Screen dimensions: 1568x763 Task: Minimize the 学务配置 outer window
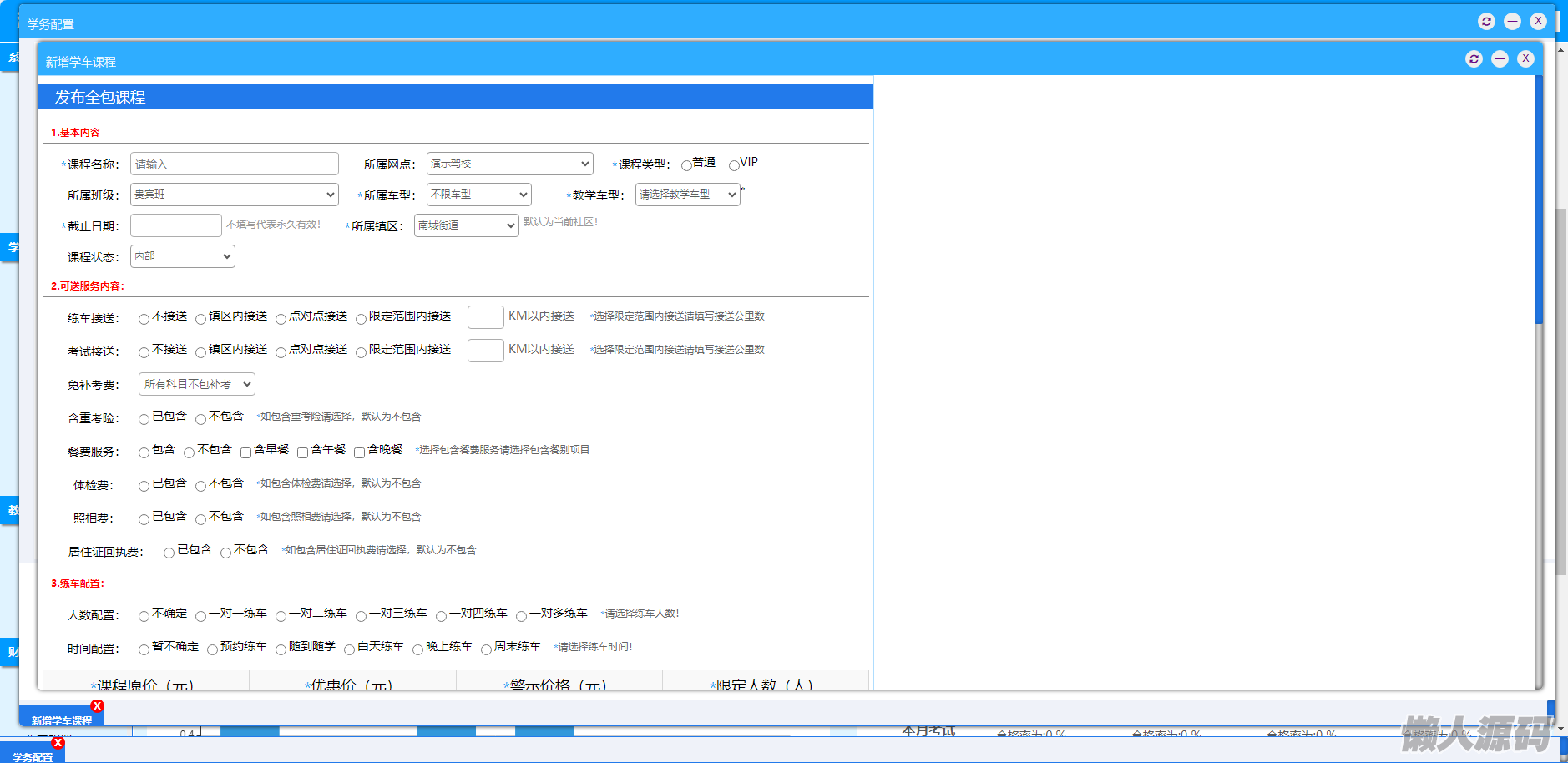pyautogui.click(x=1512, y=22)
